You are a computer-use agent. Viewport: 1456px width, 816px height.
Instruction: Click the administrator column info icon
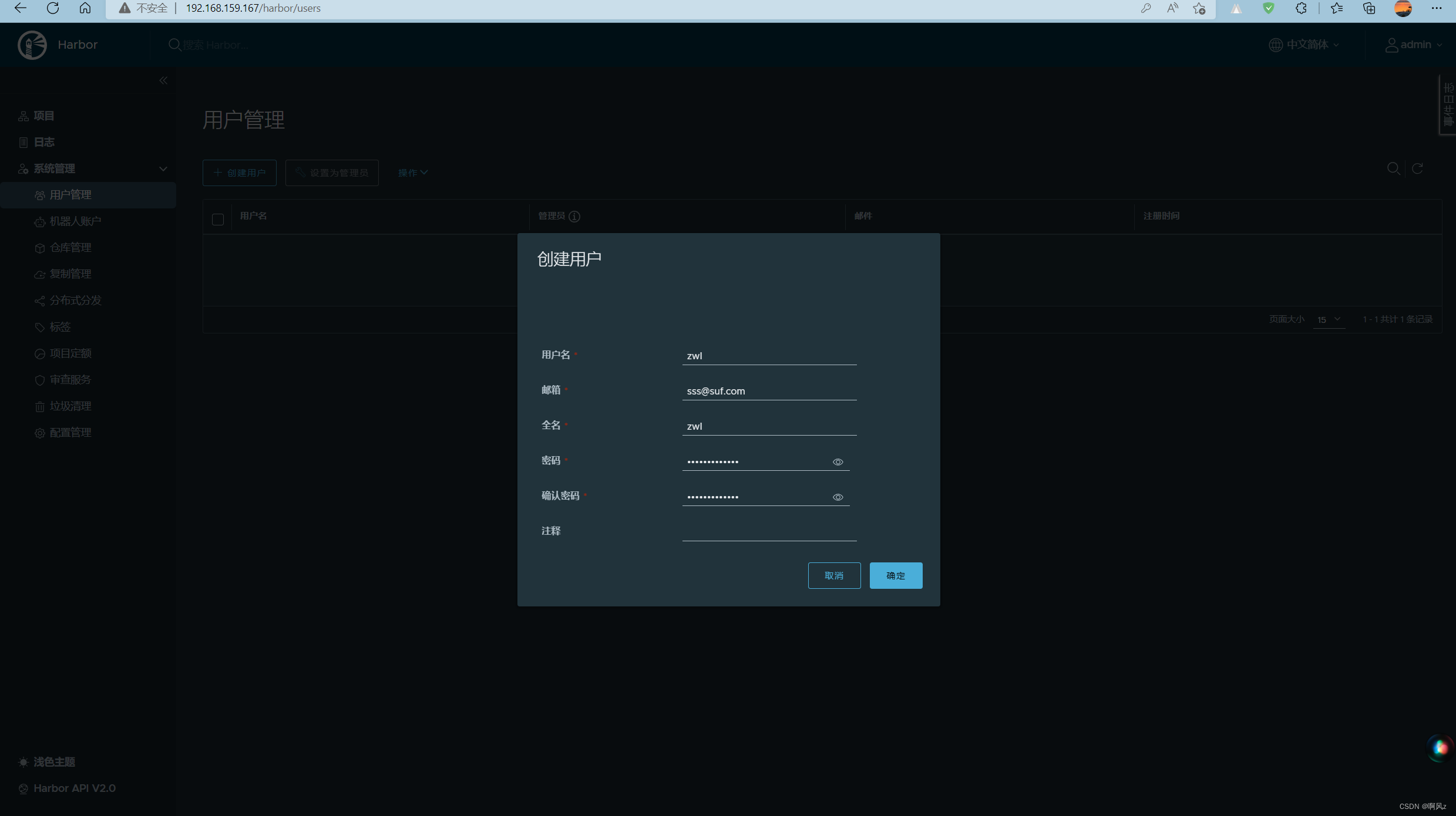574,216
